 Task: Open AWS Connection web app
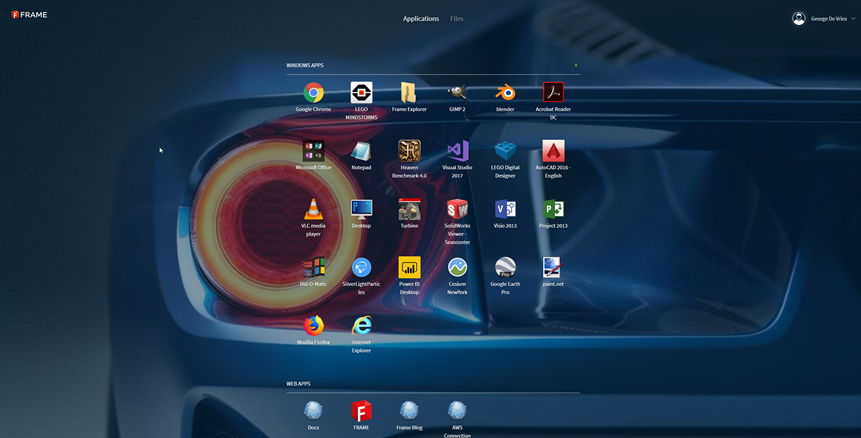pyautogui.click(x=457, y=411)
